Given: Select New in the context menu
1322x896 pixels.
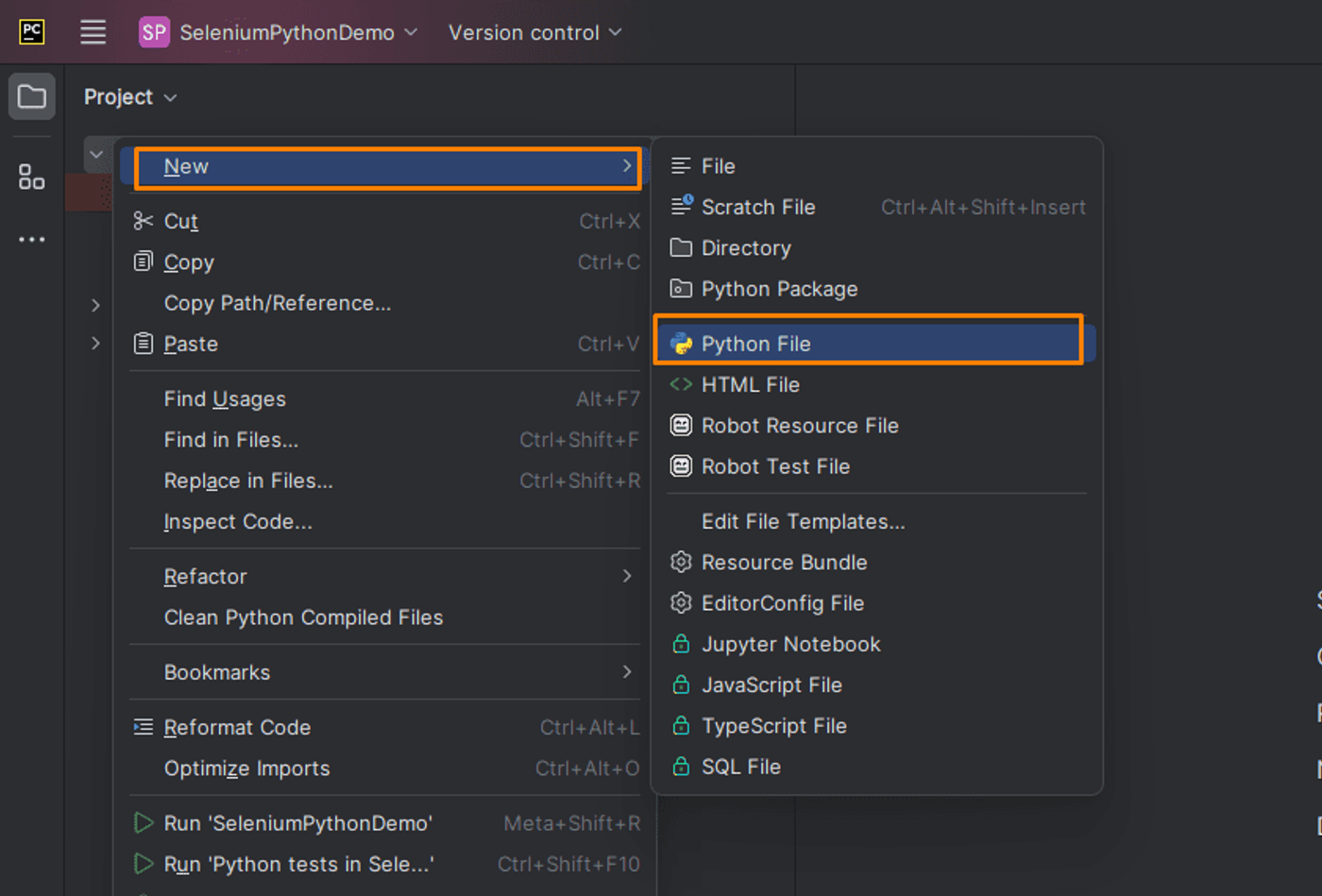Looking at the screenshot, I should 387,167.
